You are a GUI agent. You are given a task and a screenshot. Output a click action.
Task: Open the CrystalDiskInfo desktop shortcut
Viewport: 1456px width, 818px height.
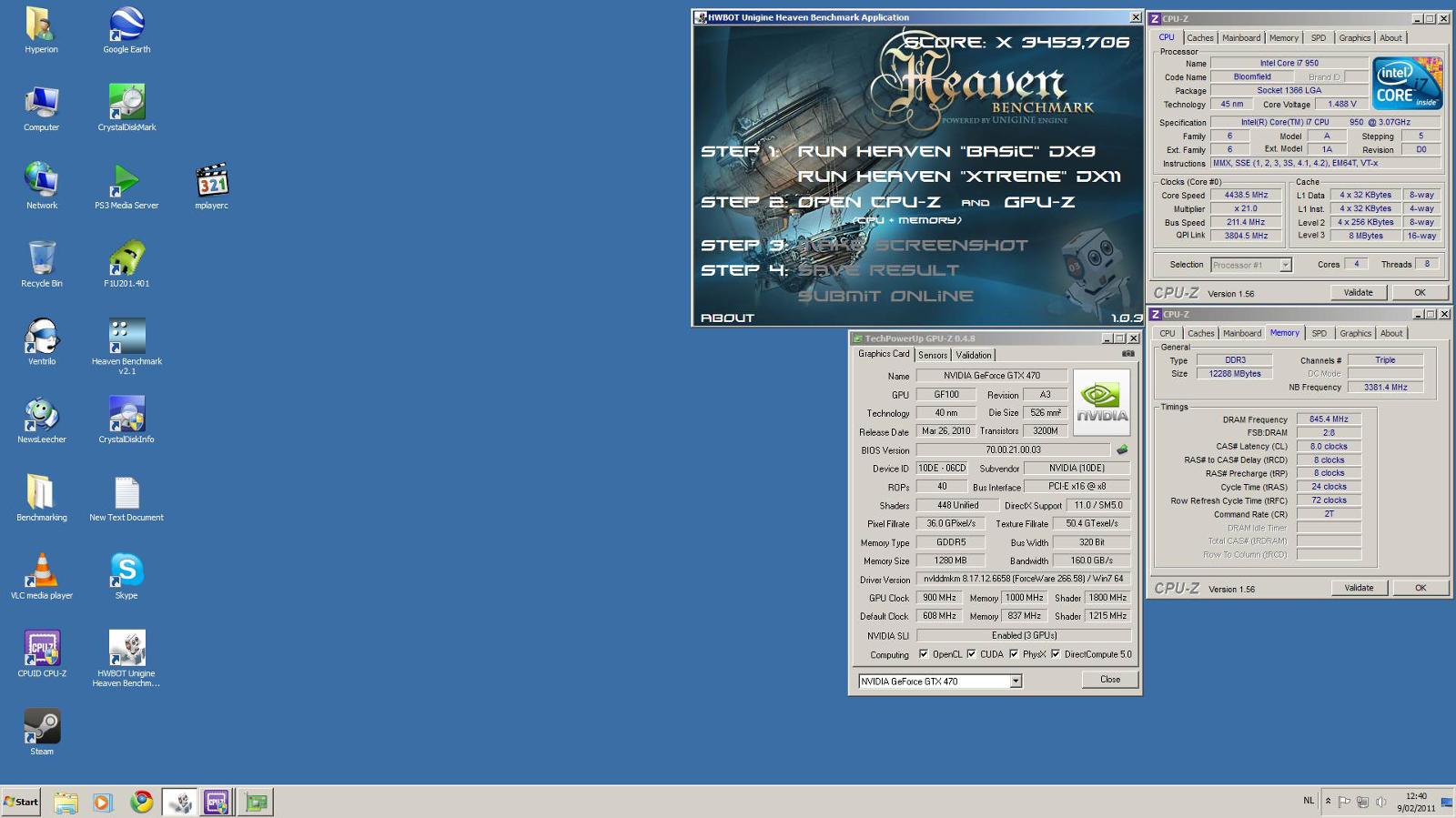point(126,421)
